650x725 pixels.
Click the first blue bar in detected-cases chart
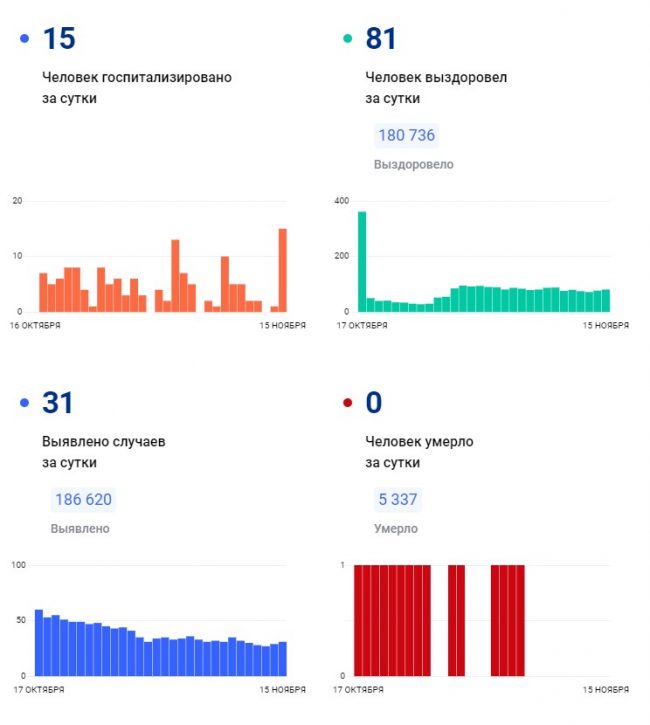point(39,642)
